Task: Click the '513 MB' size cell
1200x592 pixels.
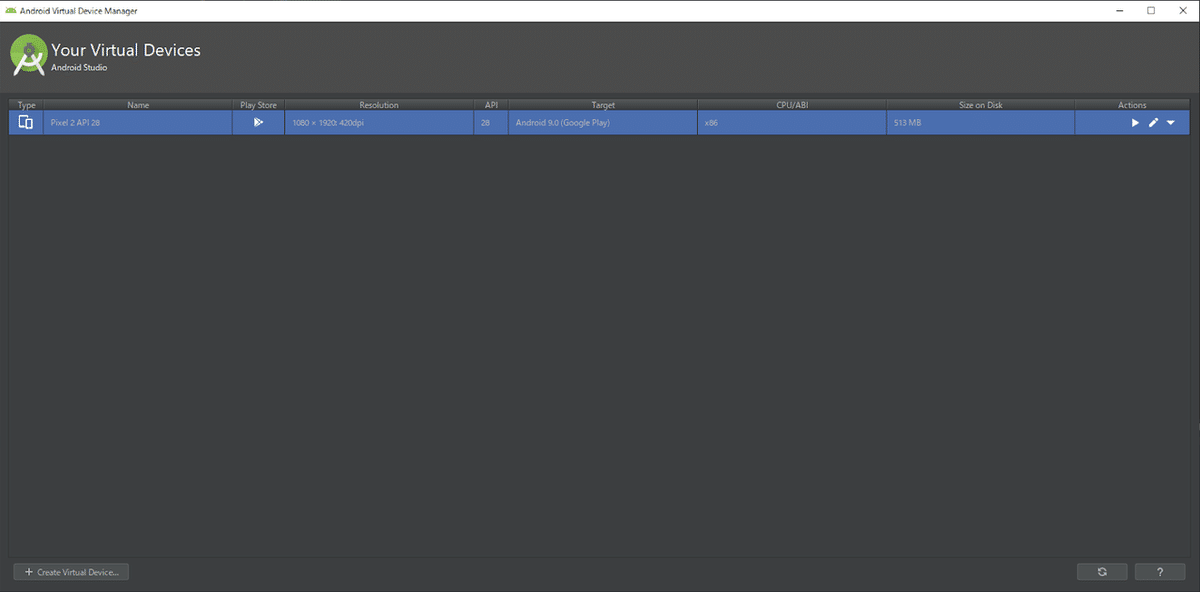Action: (x=981, y=122)
